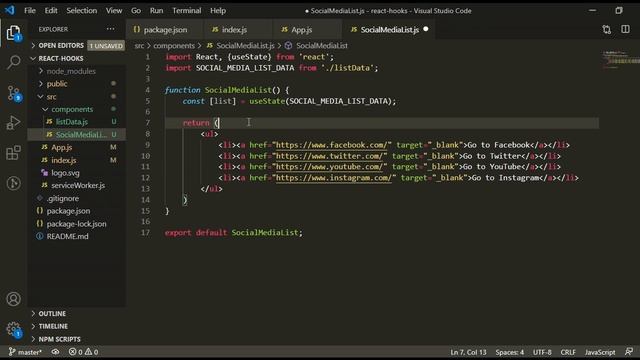The image size is (640, 360).
Task: Open the Go menu
Action: [x=136, y=11]
